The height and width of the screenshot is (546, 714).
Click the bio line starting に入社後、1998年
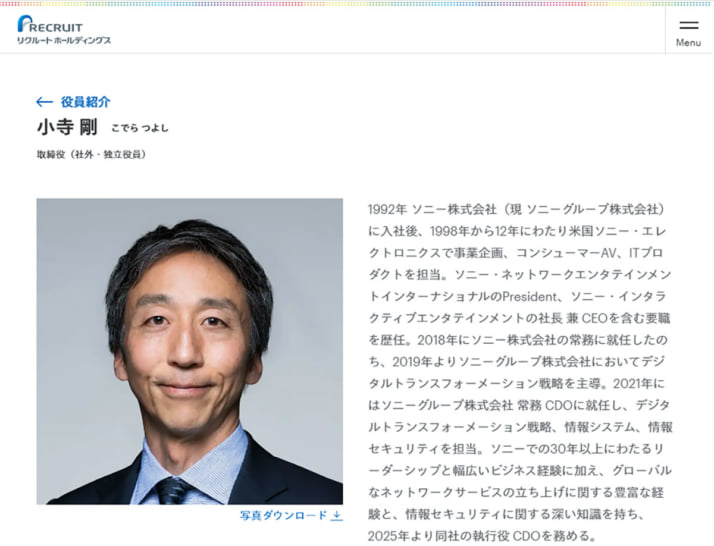click(517, 231)
